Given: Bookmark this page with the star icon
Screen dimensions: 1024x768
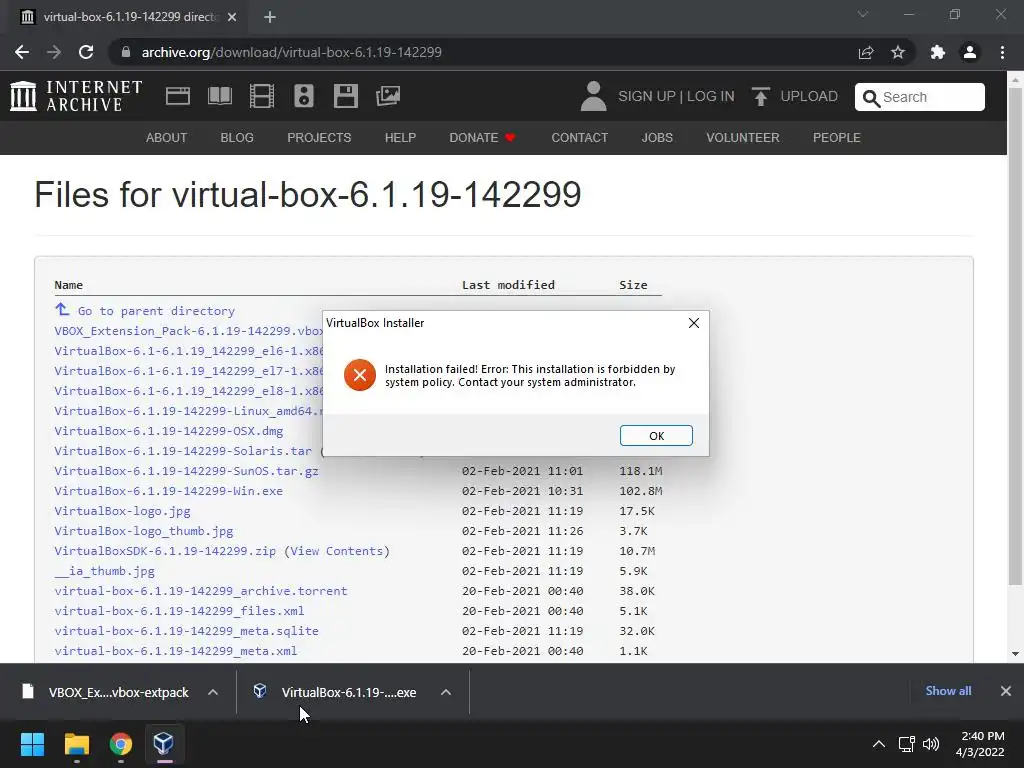Looking at the screenshot, I should tap(898, 52).
